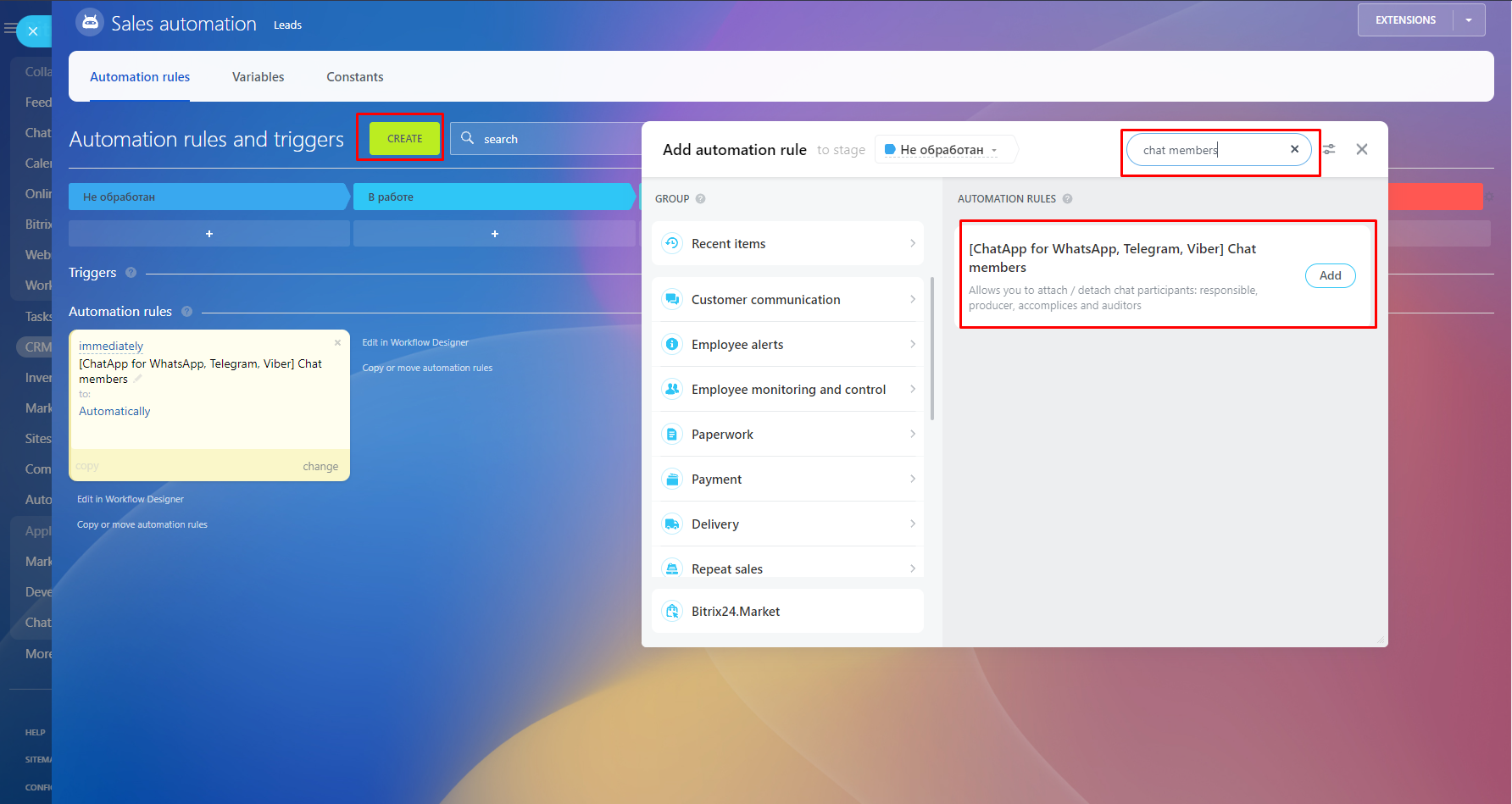Open the stage dropdown 'Не обработан'
This screenshot has height=804, width=1512.
pyautogui.click(x=944, y=150)
